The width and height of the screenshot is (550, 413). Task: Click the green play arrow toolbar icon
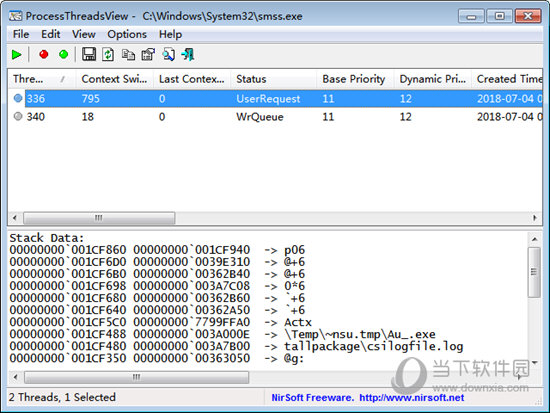16,55
